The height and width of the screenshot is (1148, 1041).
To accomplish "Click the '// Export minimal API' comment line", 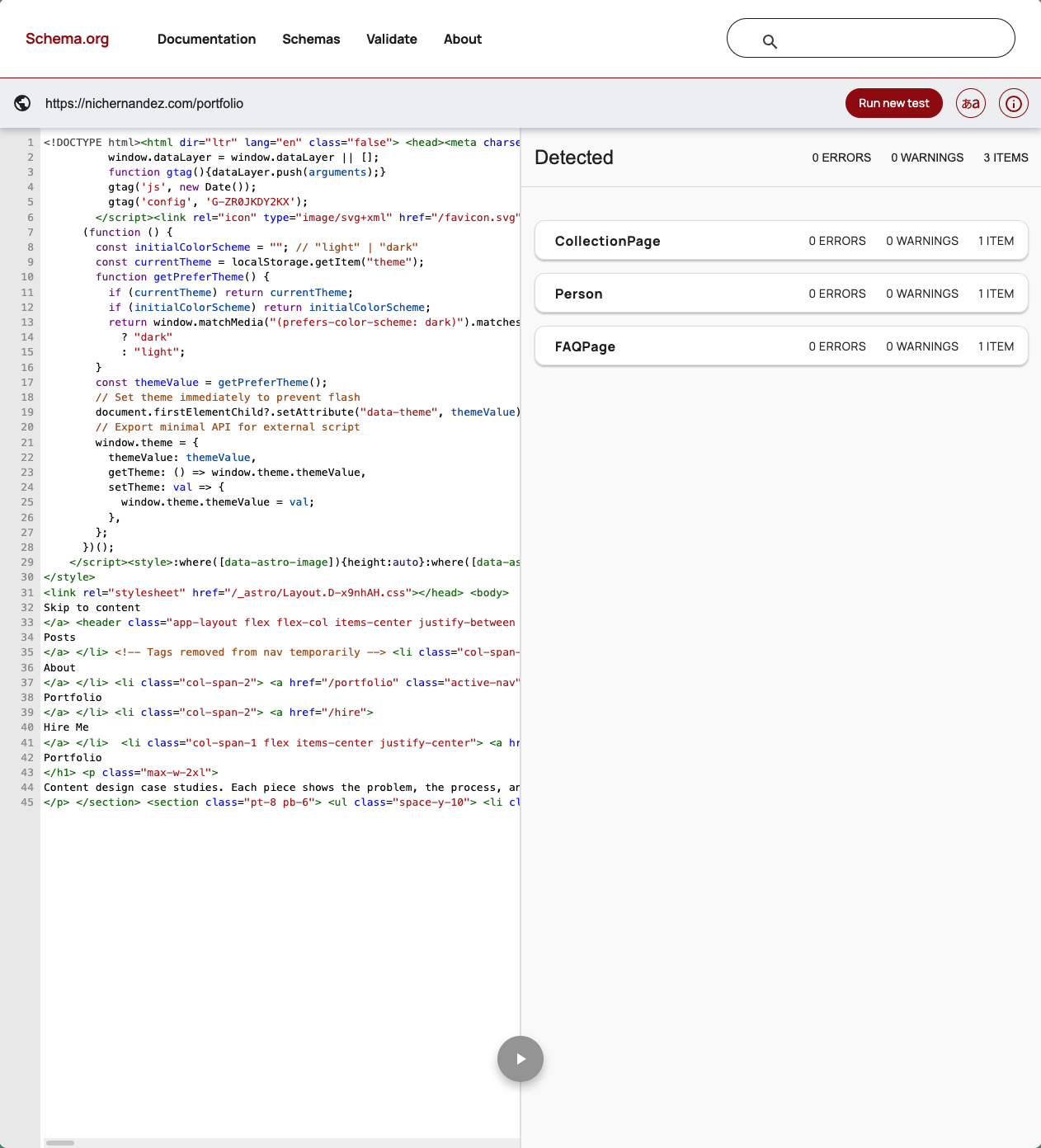I will (228, 427).
